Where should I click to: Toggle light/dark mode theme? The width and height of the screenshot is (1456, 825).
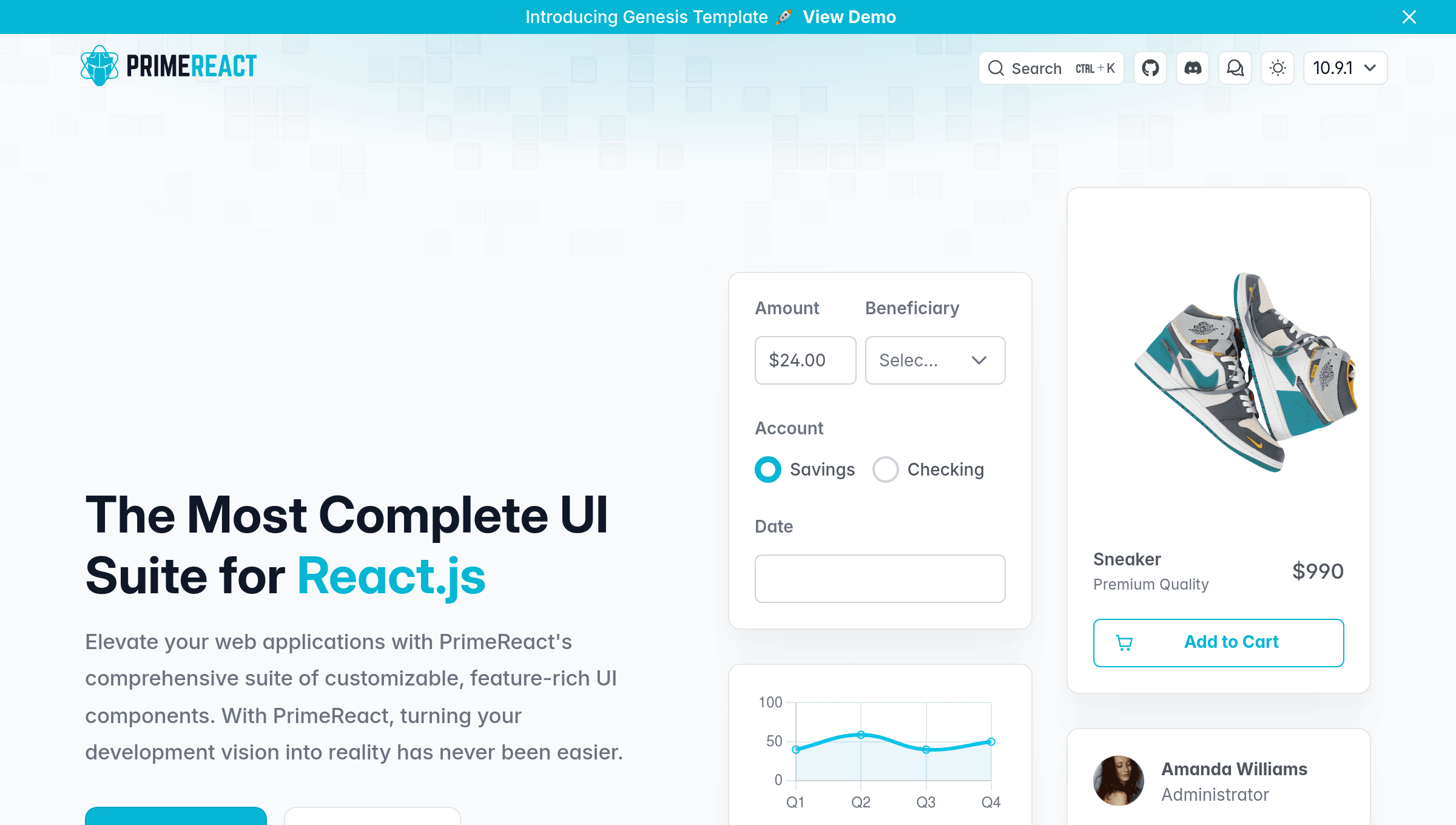click(1278, 68)
